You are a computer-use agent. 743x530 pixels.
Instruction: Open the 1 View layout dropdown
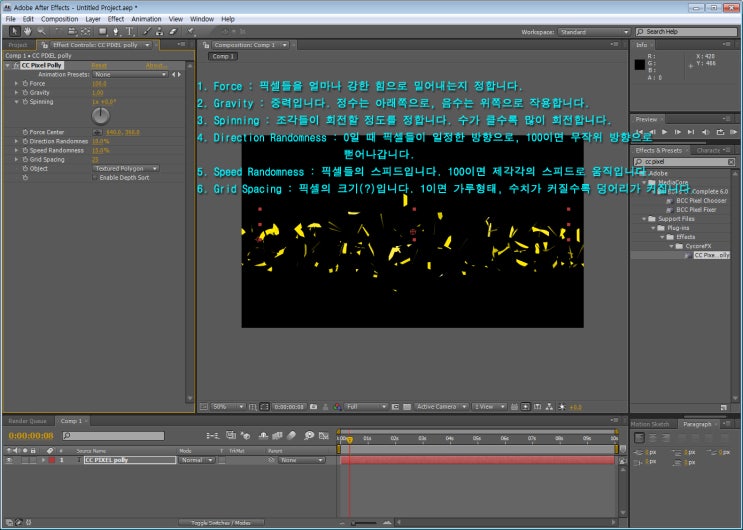tap(489, 407)
